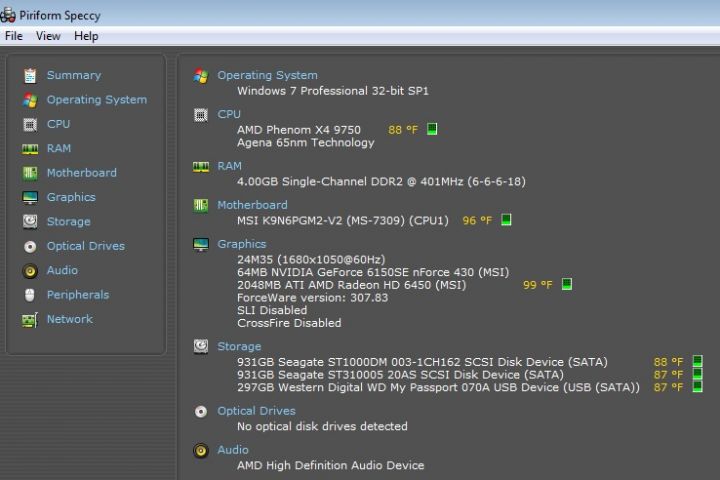Click the Operating System heading link in summary

click(267, 75)
